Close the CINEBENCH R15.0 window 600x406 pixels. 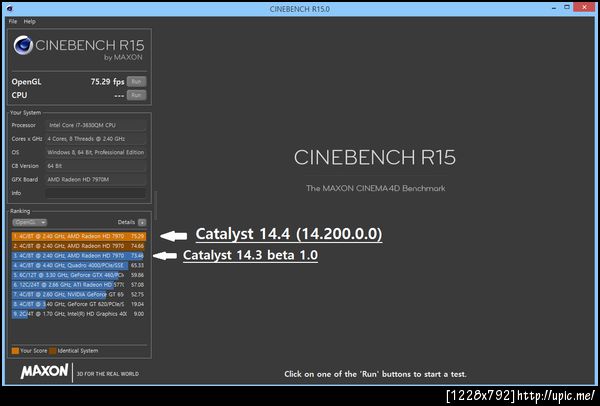click(584, 7)
